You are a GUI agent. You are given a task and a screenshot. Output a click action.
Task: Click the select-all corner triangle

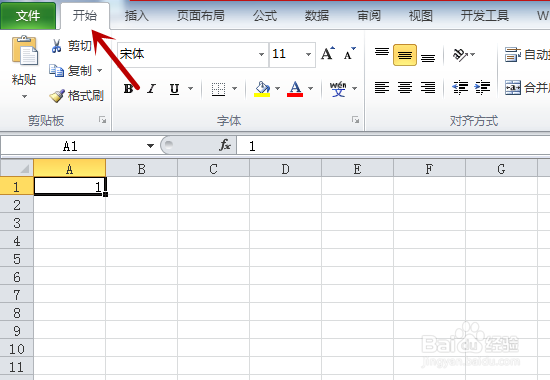[x=17, y=169]
